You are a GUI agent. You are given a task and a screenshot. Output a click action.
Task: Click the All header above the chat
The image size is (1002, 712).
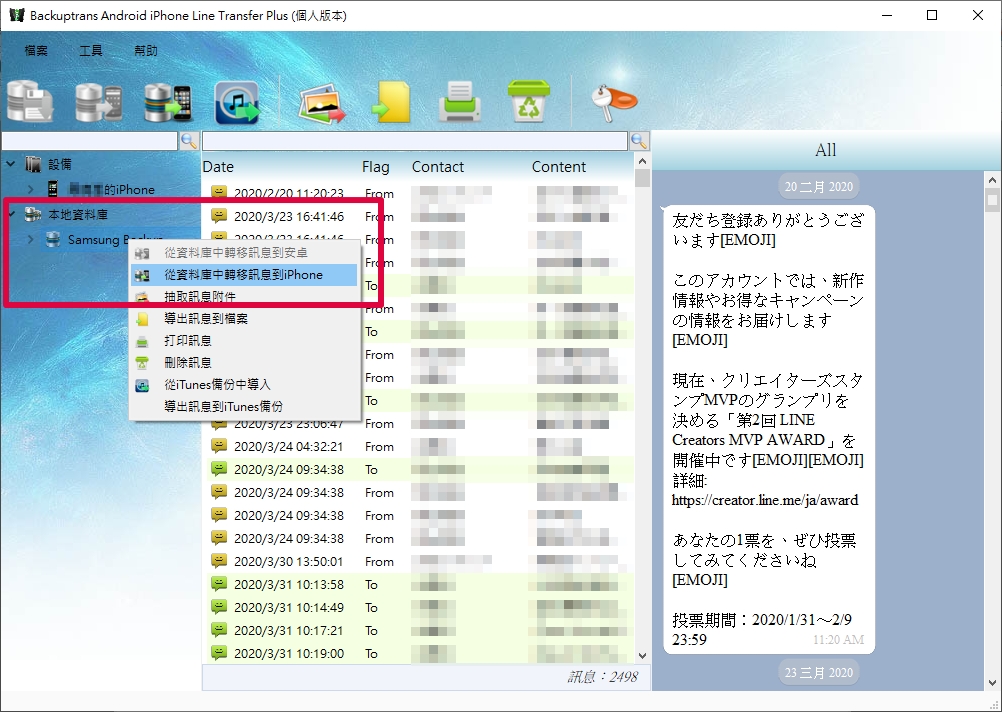tap(826, 150)
